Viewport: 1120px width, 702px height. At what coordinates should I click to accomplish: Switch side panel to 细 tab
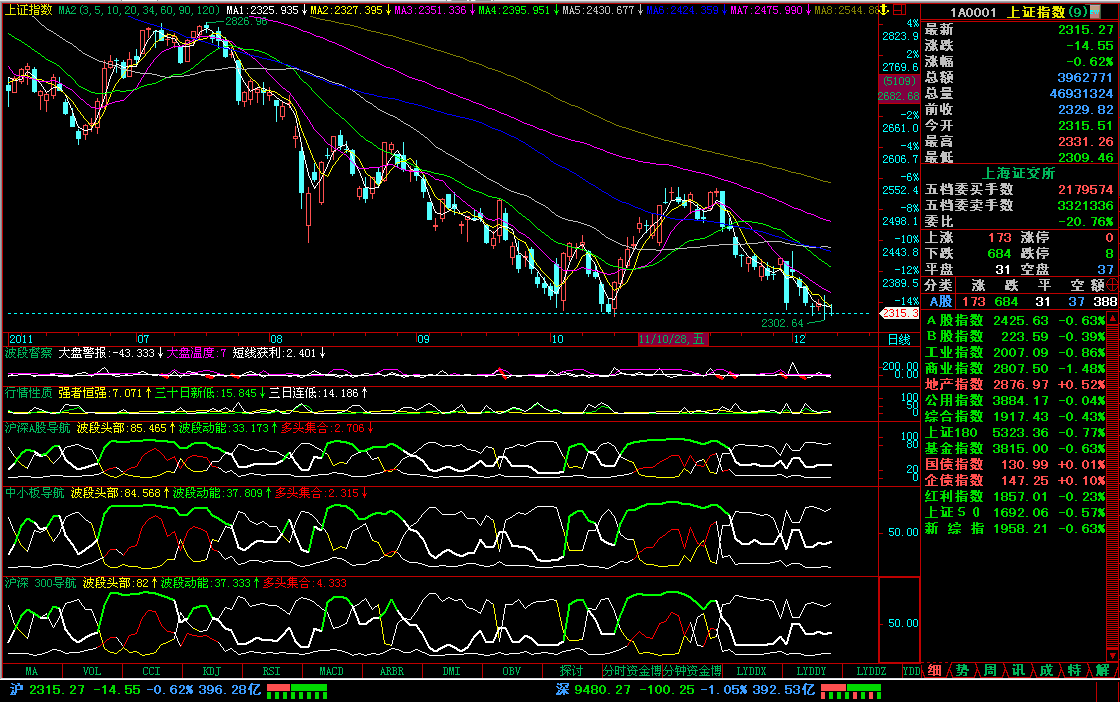pyautogui.click(x=934, y=671)
